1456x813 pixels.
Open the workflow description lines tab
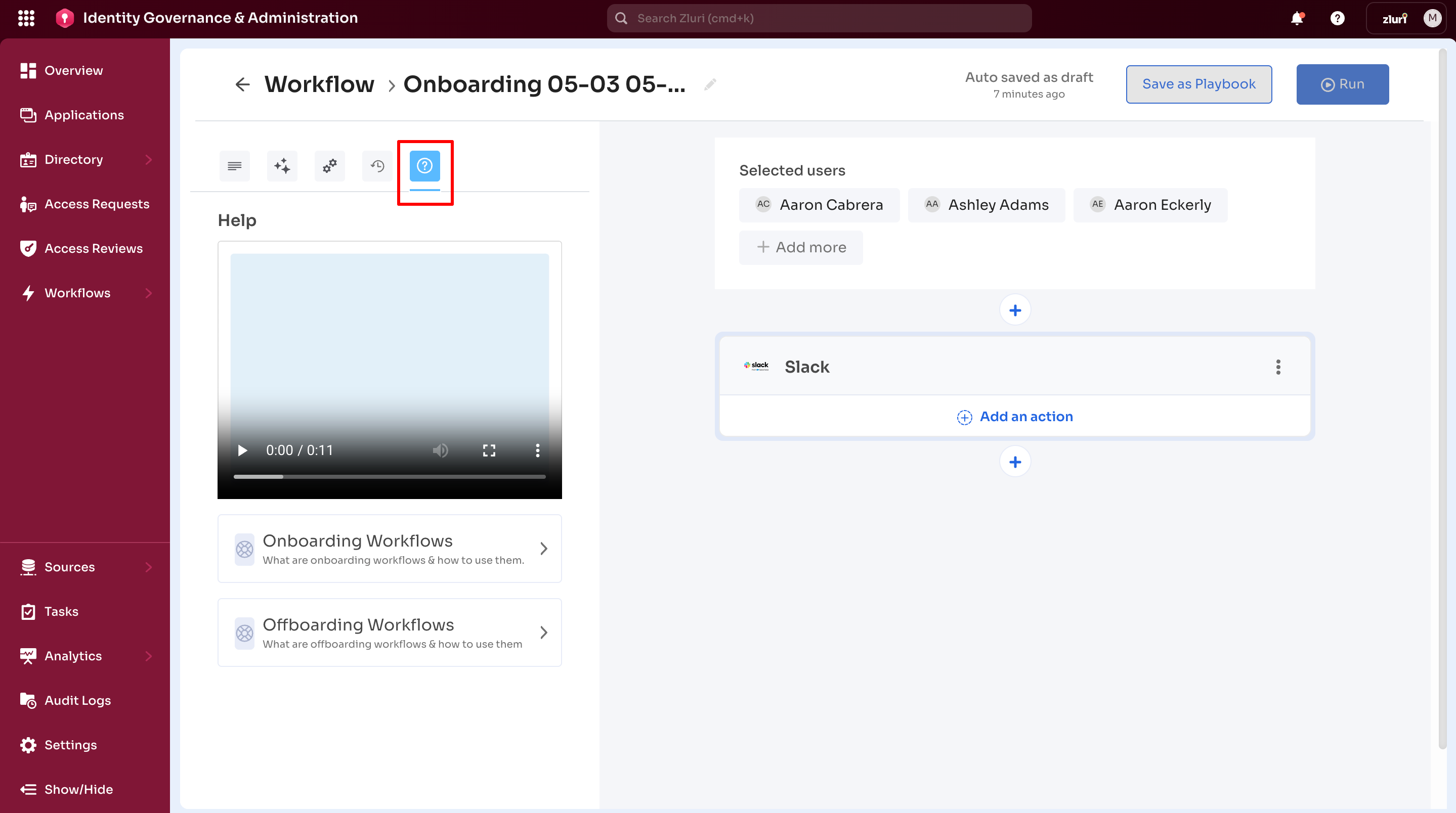(x=235, y=166)
